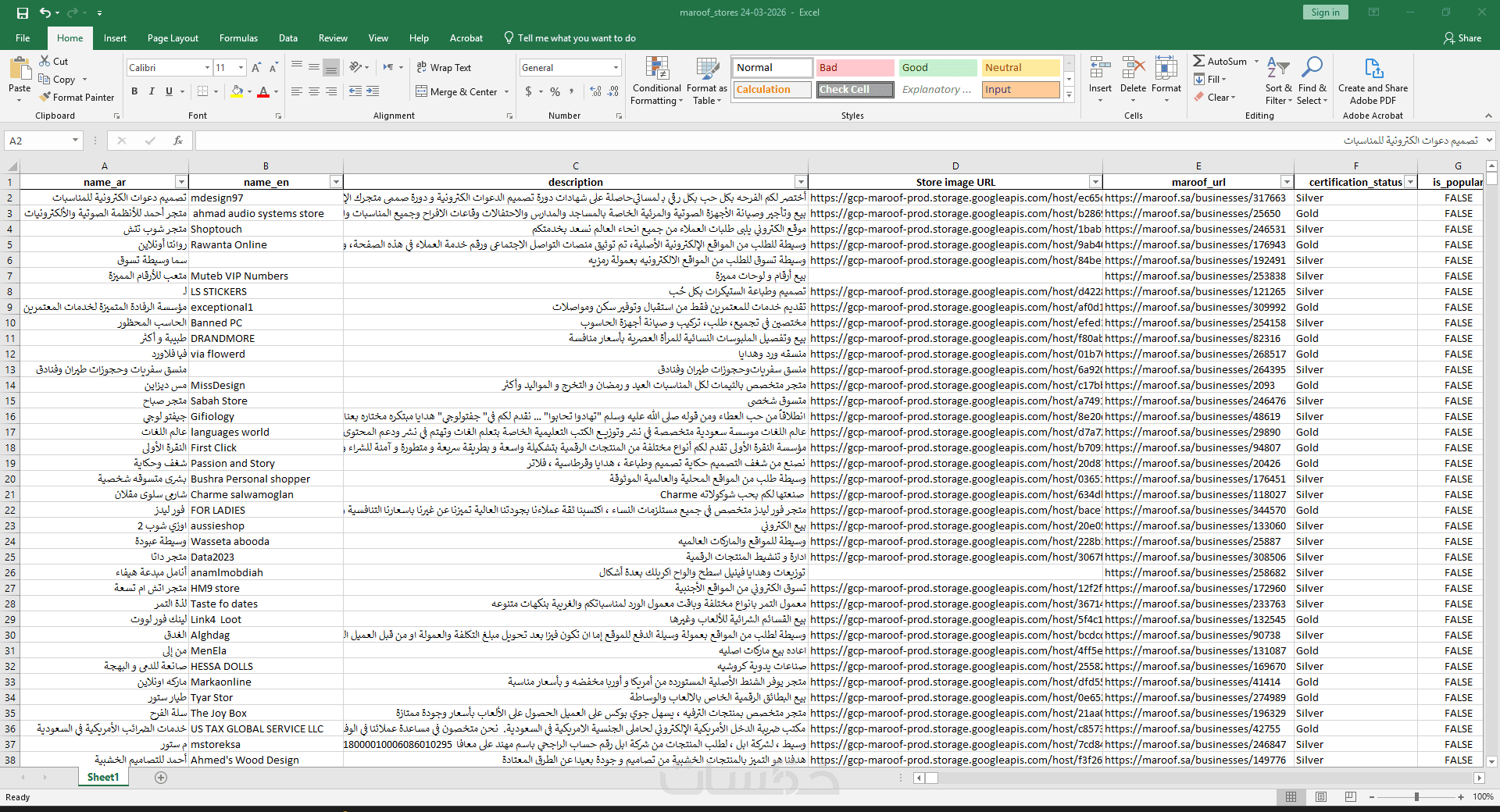1500x812 pixels.
Task: Increase indent of cell contents
Action: 373,91
